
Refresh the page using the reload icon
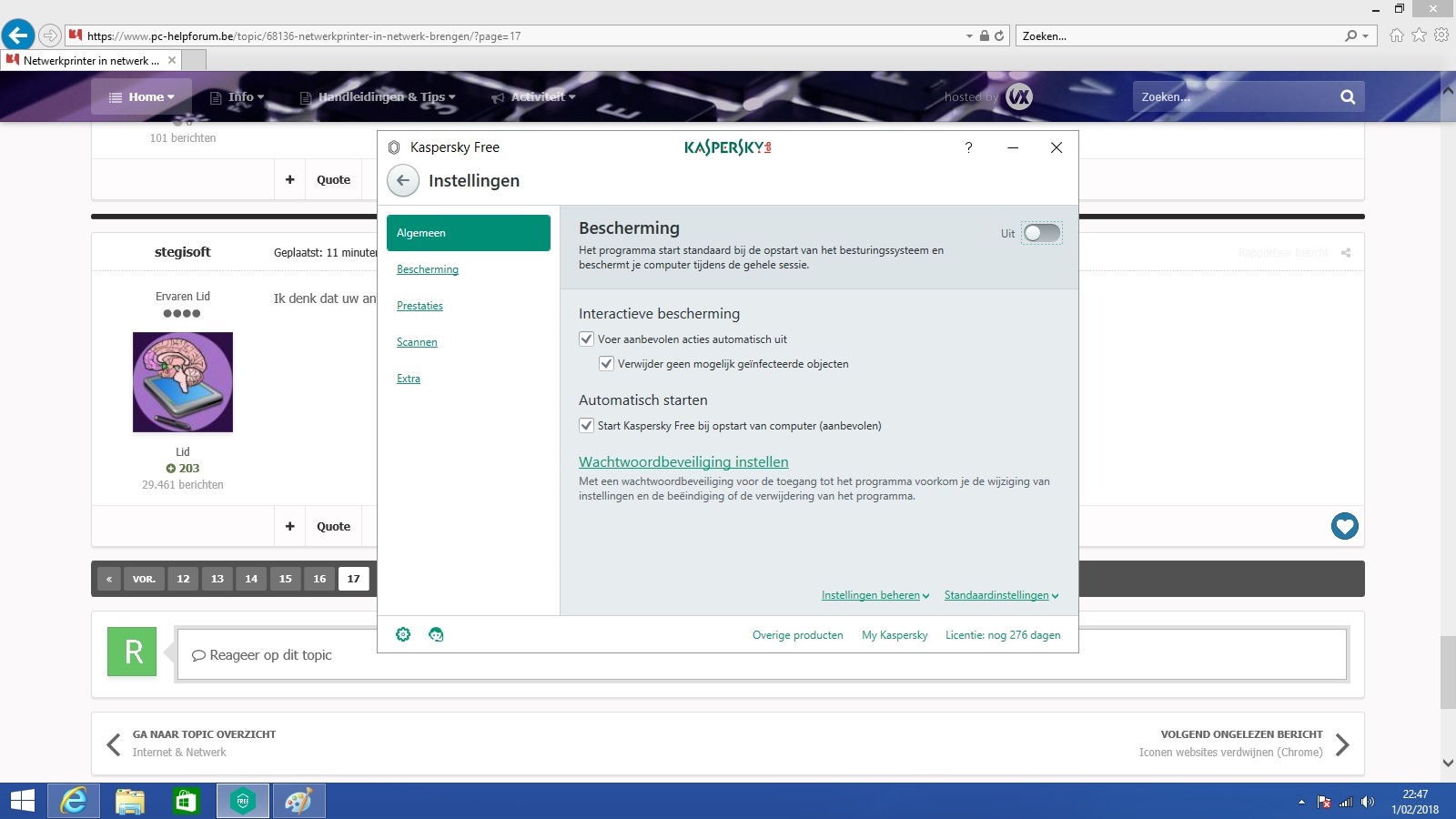[x=999, y=36]
